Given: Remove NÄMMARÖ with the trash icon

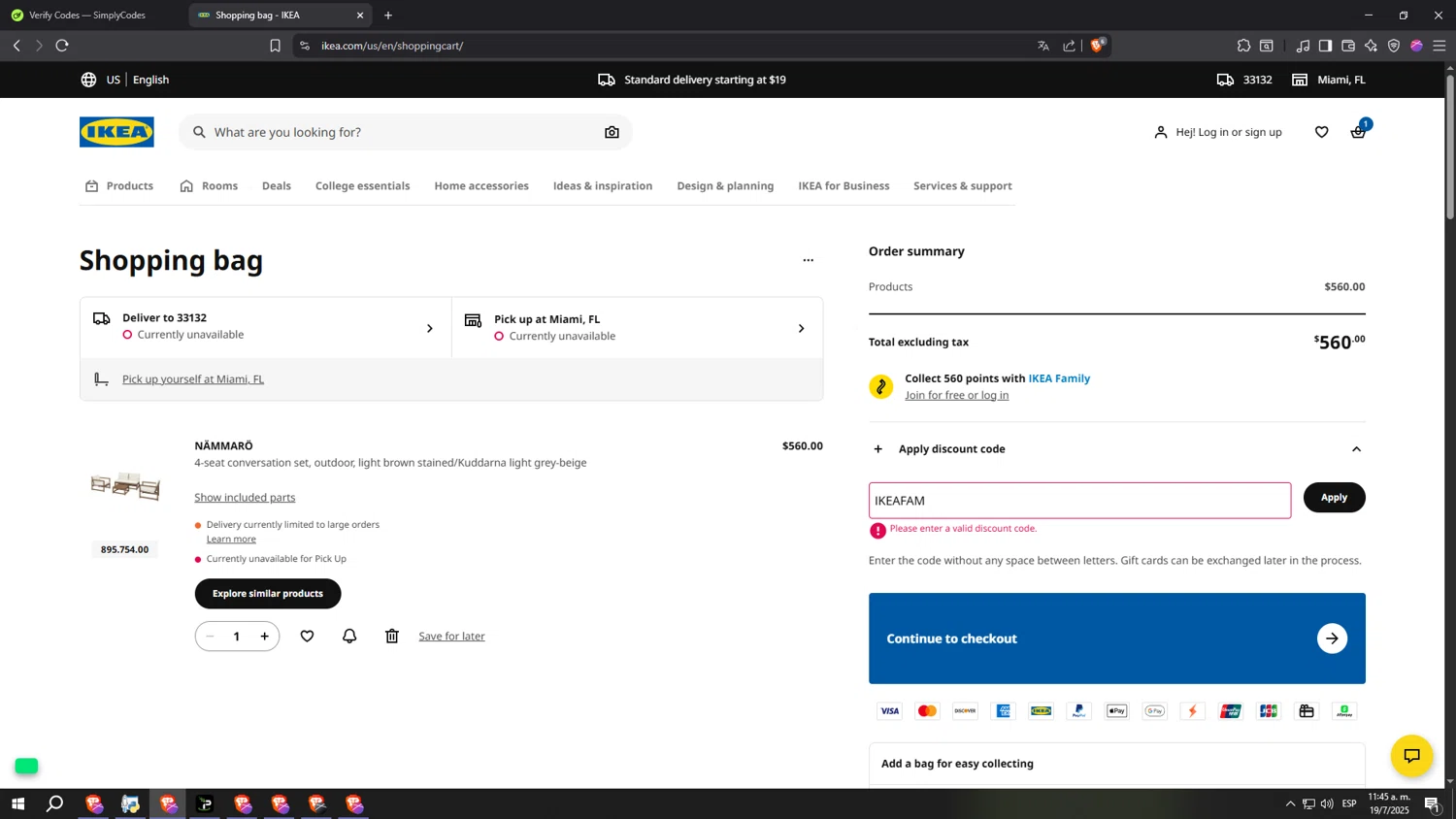Looking at the screenshot, I should pyautogui.click(x=392, y=637).
